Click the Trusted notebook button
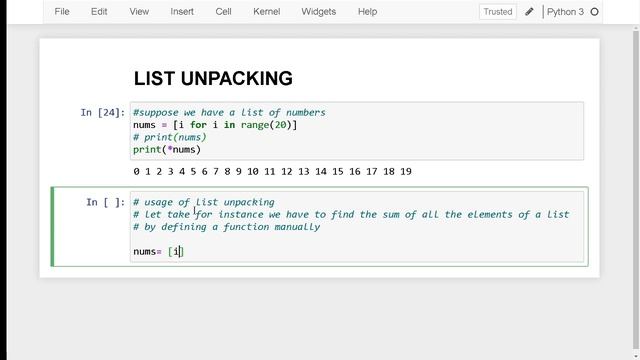Viewport: 640px width, 360px height. click(x=498, y=12)
